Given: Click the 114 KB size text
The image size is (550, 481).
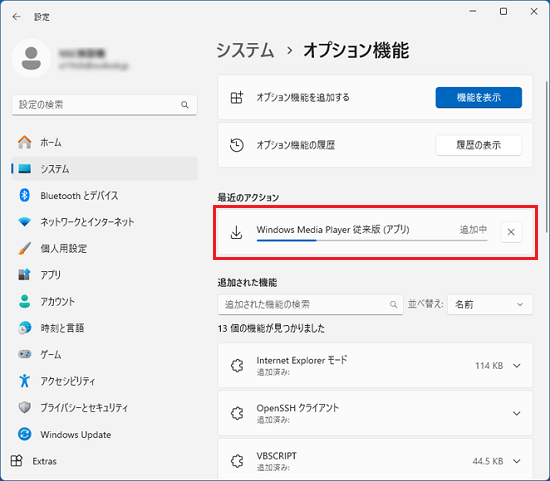Looking at the screenshot, I should (x=489, y=366).
